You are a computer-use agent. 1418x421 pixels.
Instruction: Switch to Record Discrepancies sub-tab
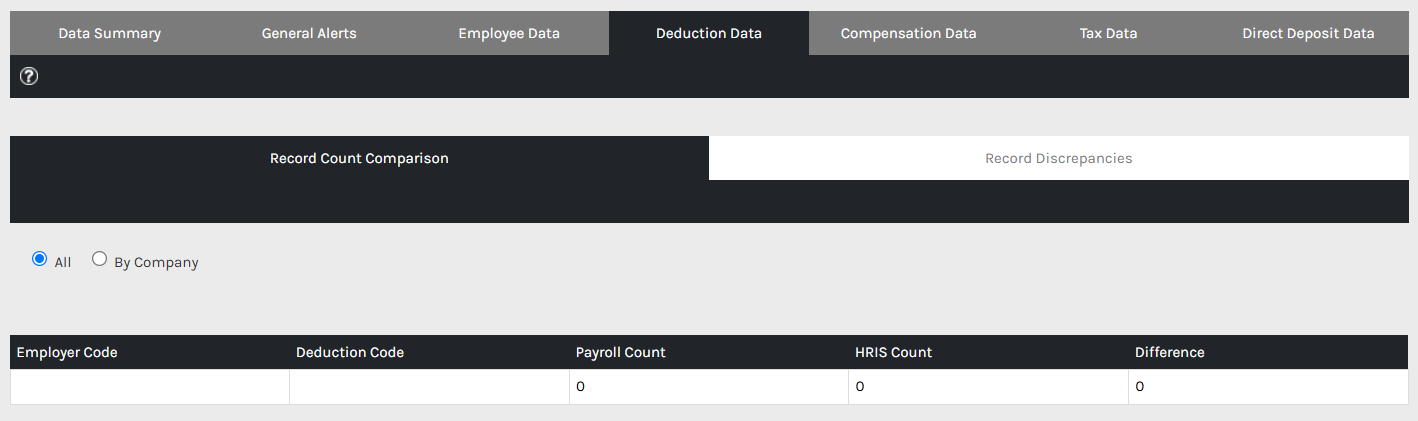[x=1058, y=158]
